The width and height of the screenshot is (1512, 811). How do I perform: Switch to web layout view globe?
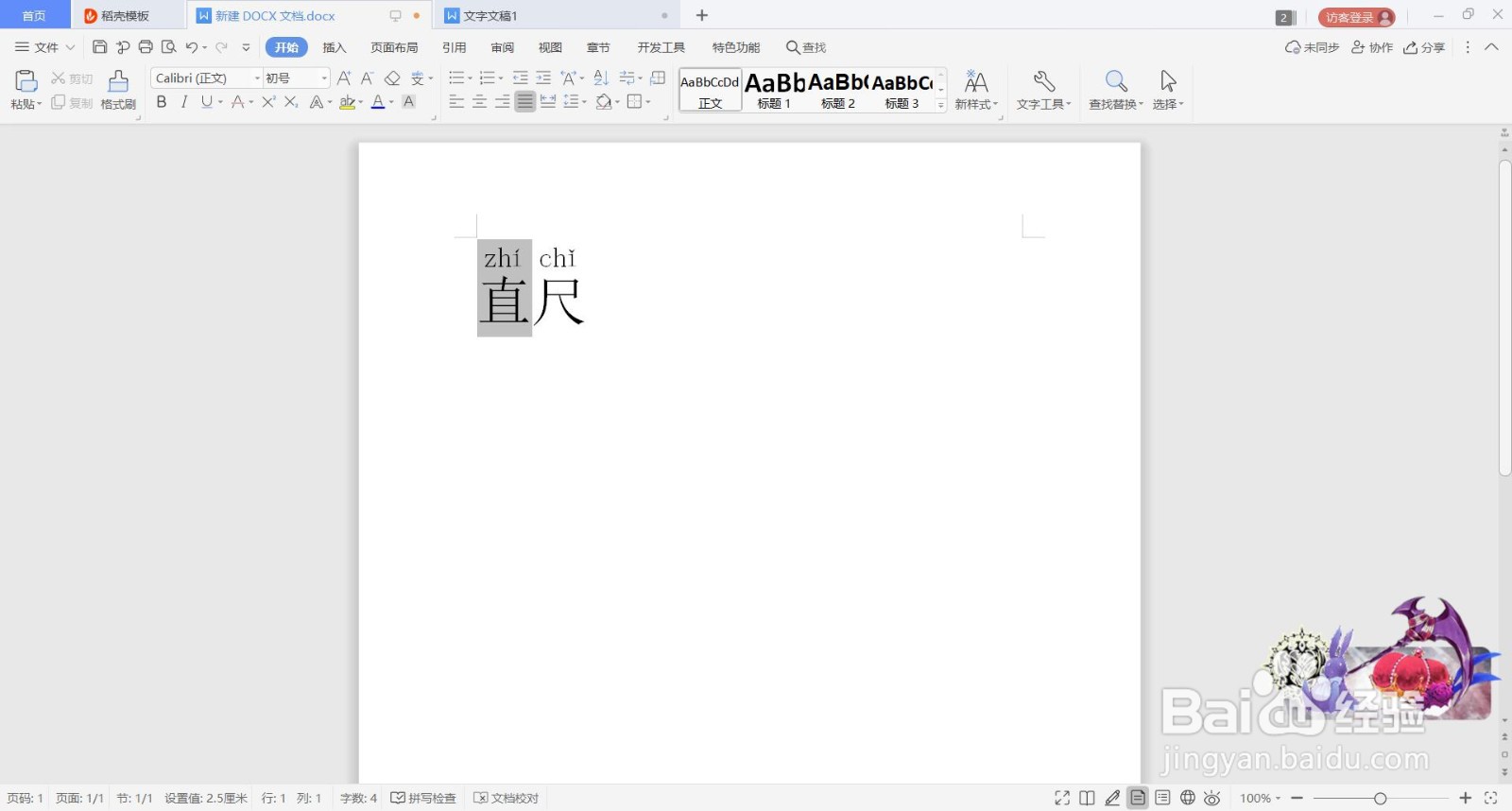point(1188,799)
